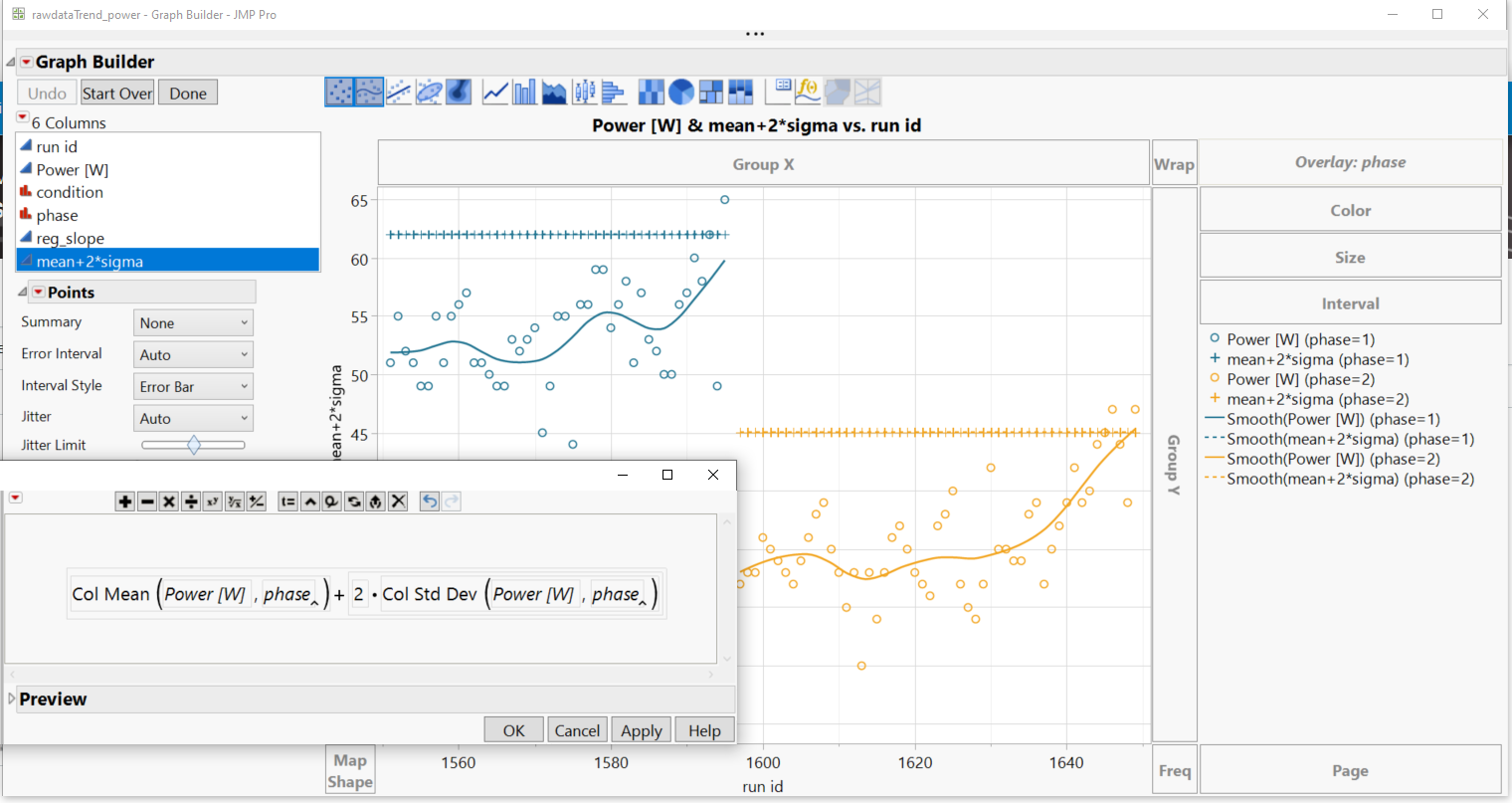Click the undo arrow in the formula editor
This screenshot has width=1512, height=803.
430,502
